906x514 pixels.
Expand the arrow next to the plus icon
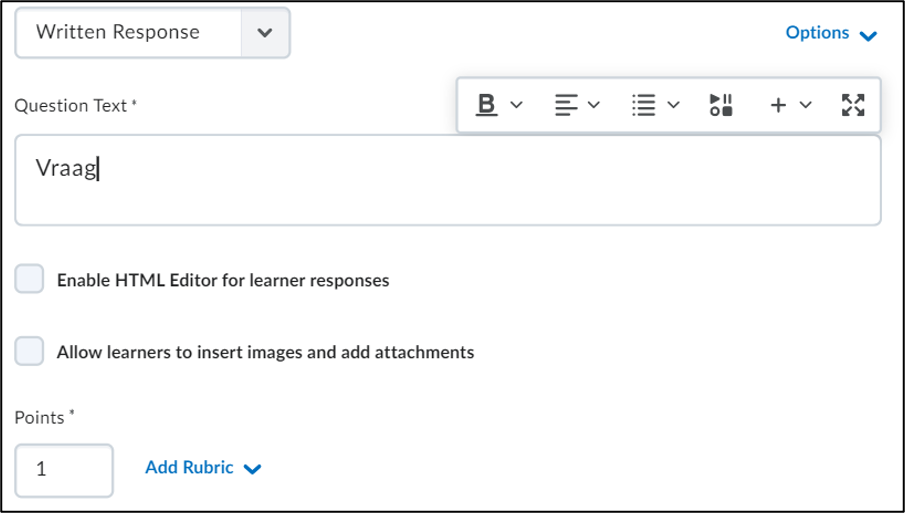coord(805,105)
